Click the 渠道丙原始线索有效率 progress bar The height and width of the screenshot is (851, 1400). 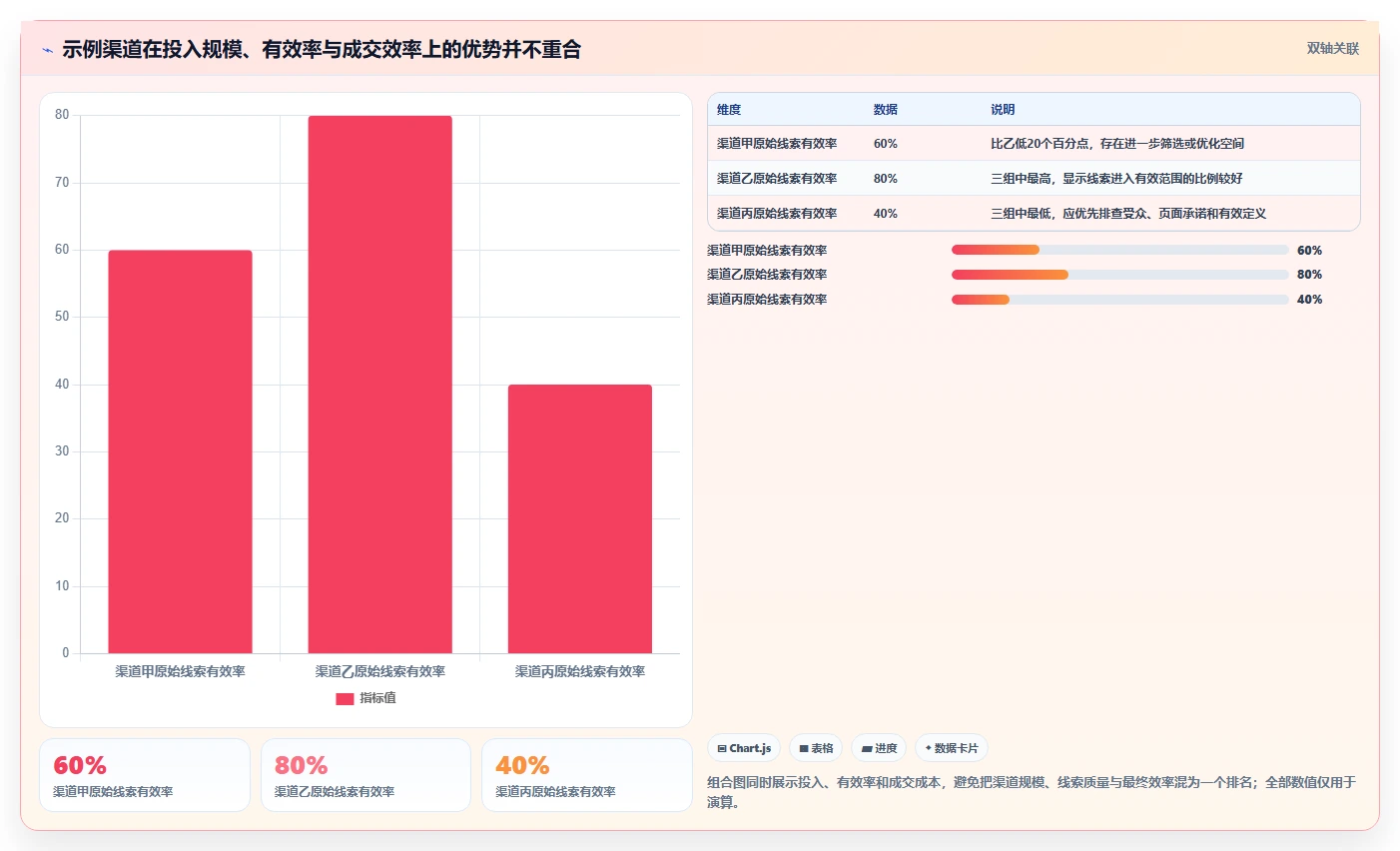point(1119,300)
